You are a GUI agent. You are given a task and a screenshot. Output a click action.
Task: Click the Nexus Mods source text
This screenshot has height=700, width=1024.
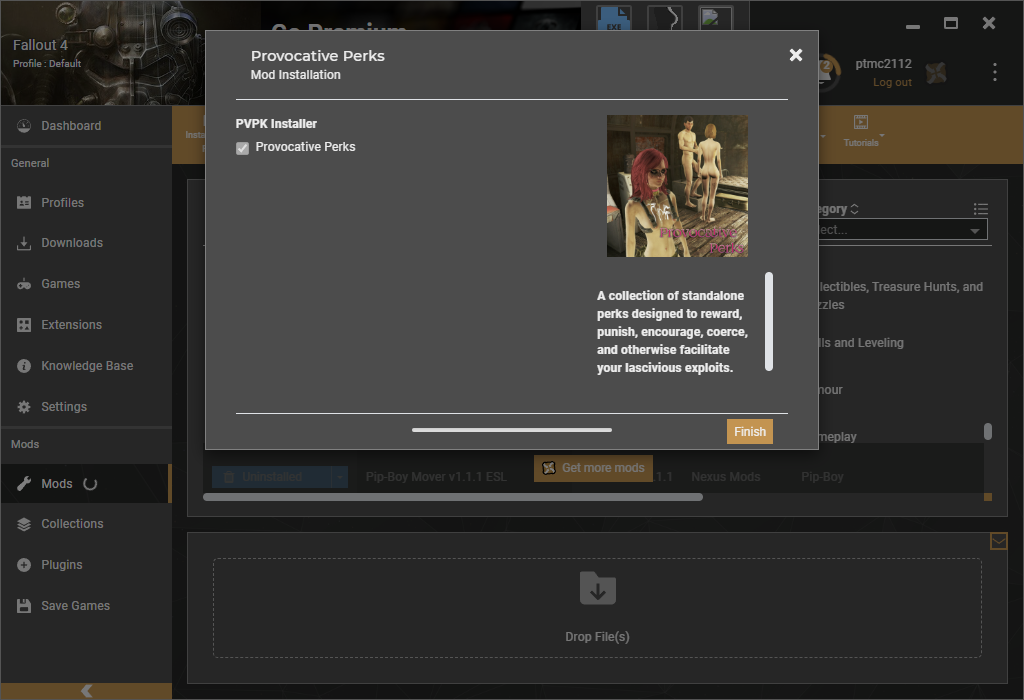click(x=726, y=477)
